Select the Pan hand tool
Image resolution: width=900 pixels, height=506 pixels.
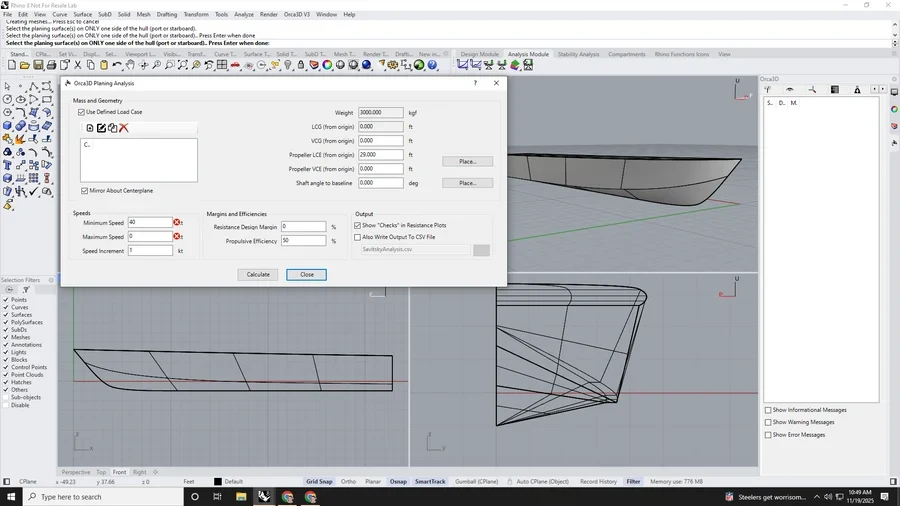[x=130, y=65]
